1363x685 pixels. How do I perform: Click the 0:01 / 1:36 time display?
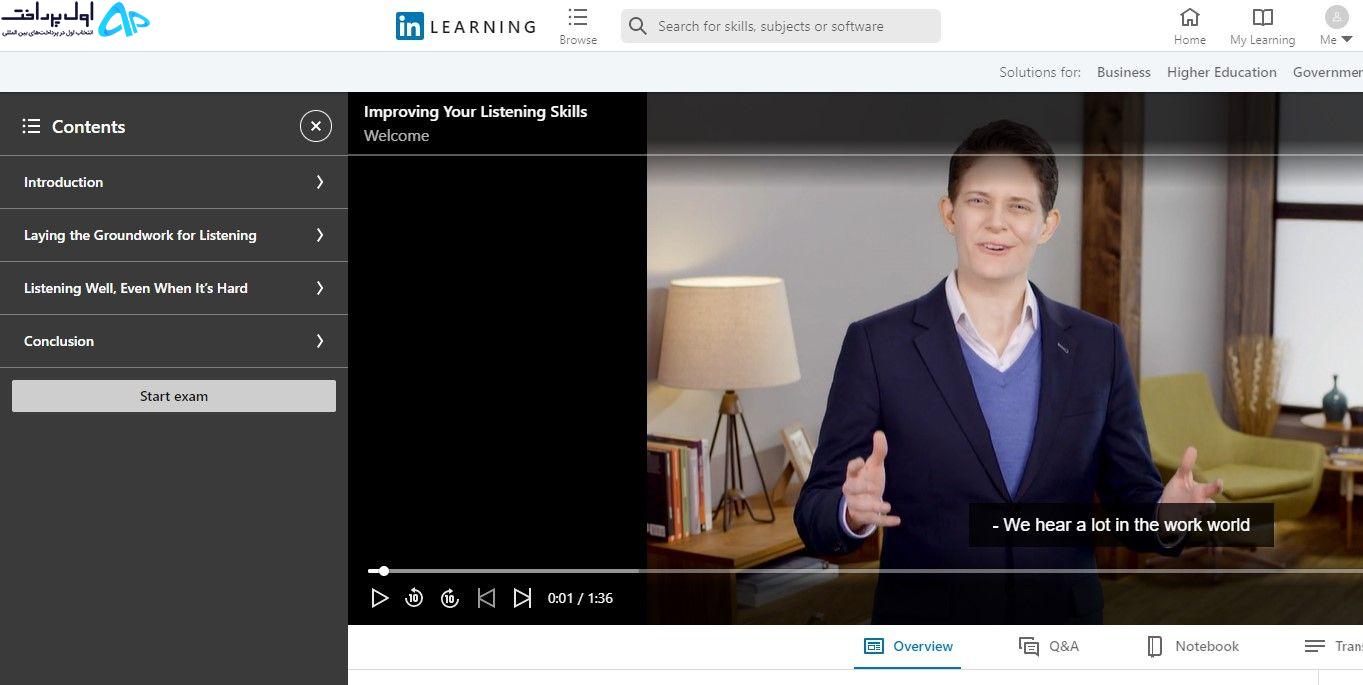[580, 598]
